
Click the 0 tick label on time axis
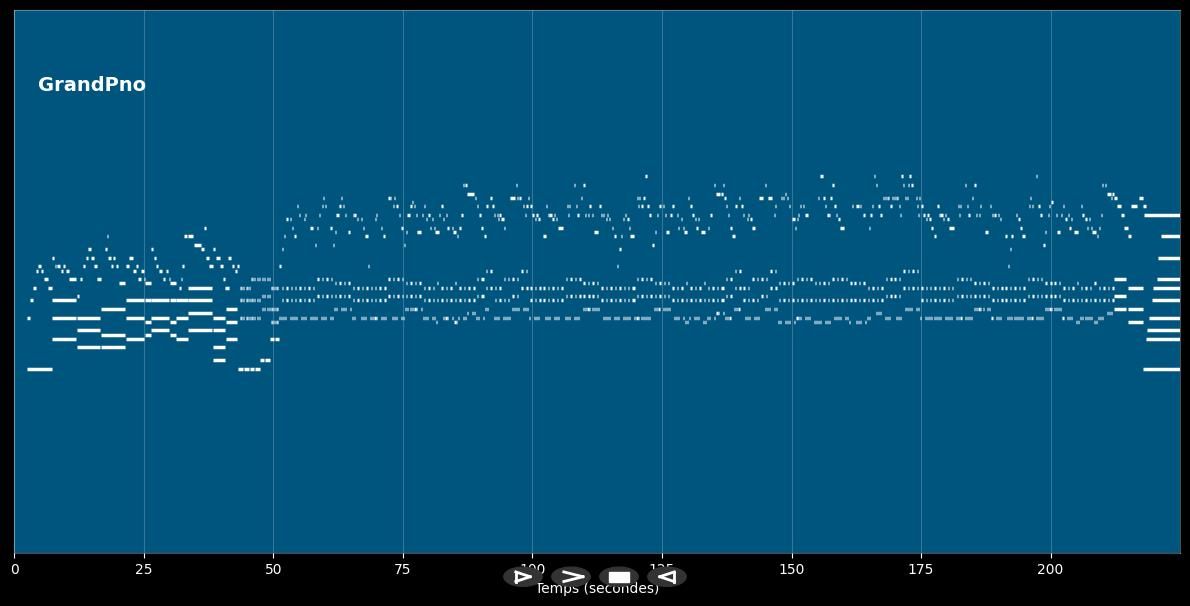[x=14, y=569]
